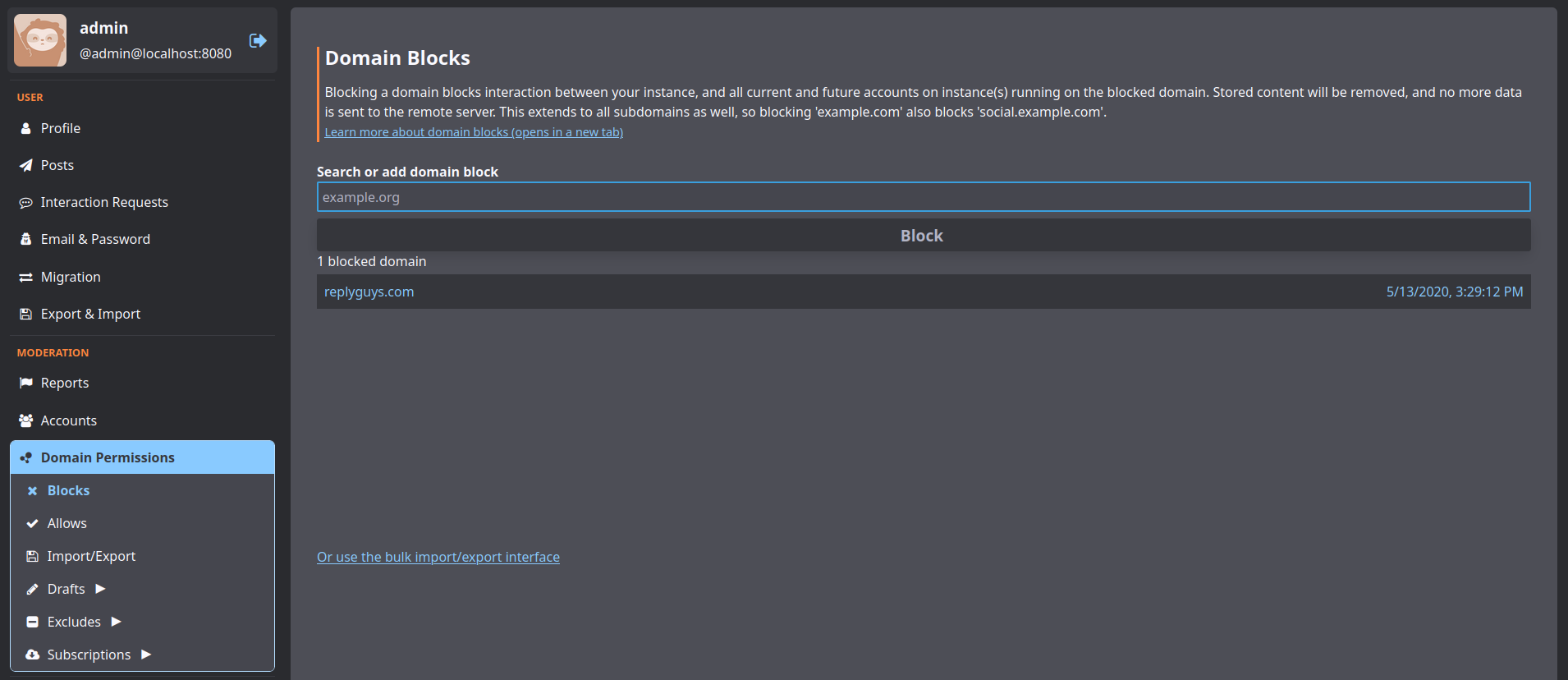Viewport: 1568px width, 680px height.
Task: Click the Reports flag icon
Action: 25,383
